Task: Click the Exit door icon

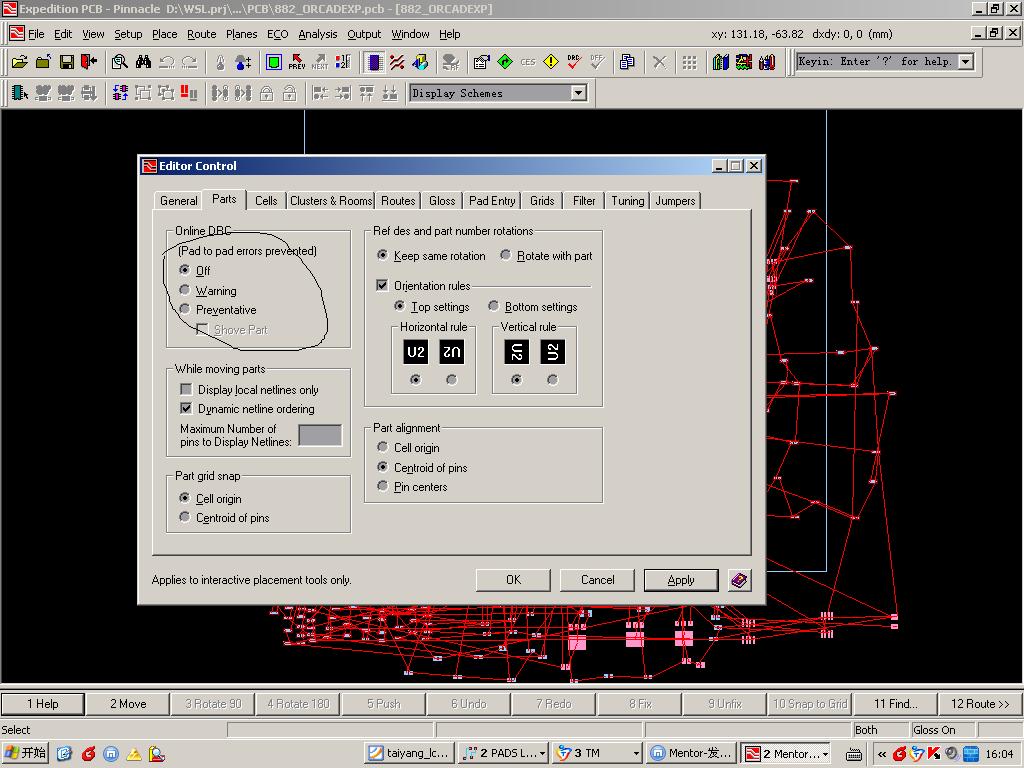Action: [89, 62]
